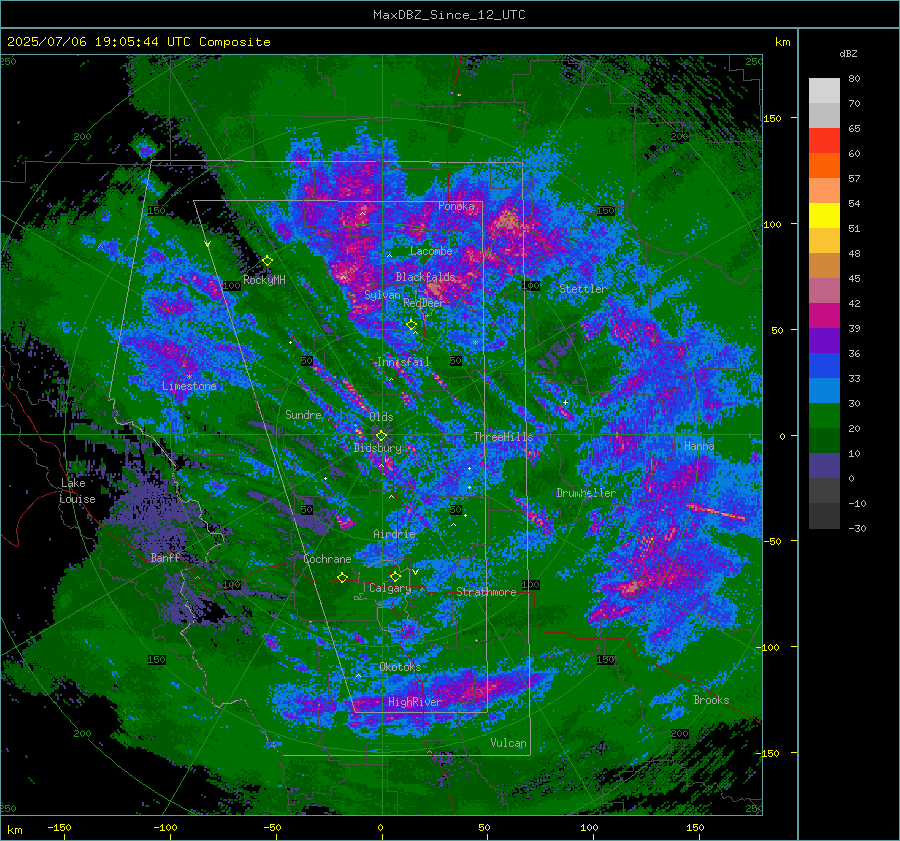Click the Didsbury label
The width and height of the screenshot is (900, 841).
(x=378, y=448)
